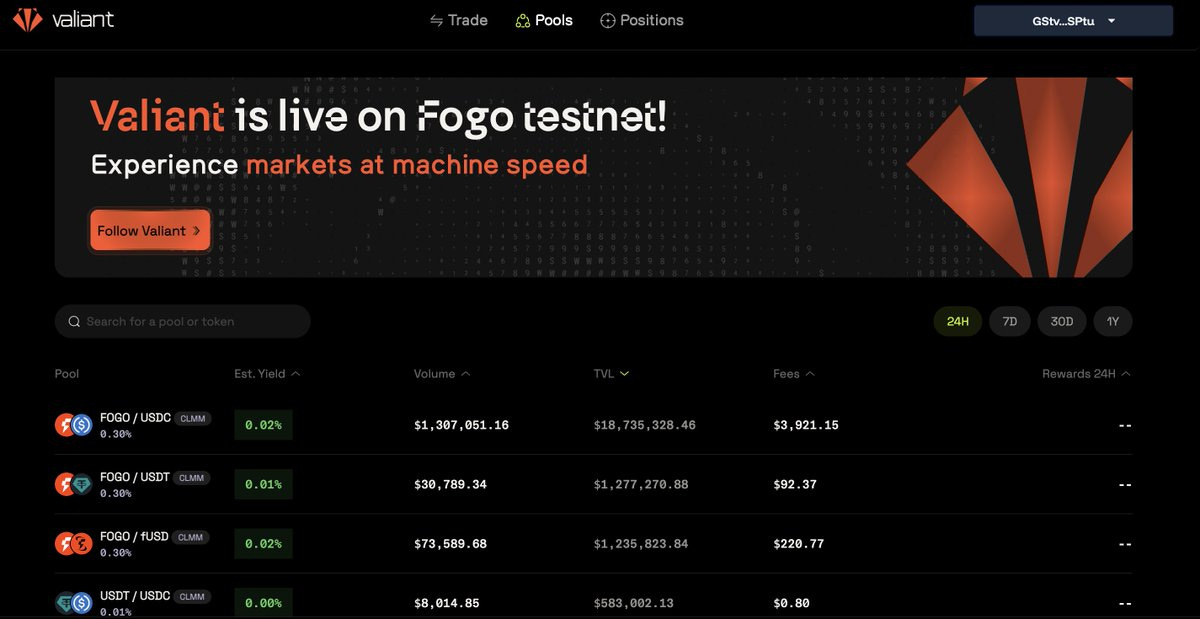This screenshot has width=1200, height=619.
Task: Click fees value $3,921.15
Action: pyautogui.click(x=806, y=425)
